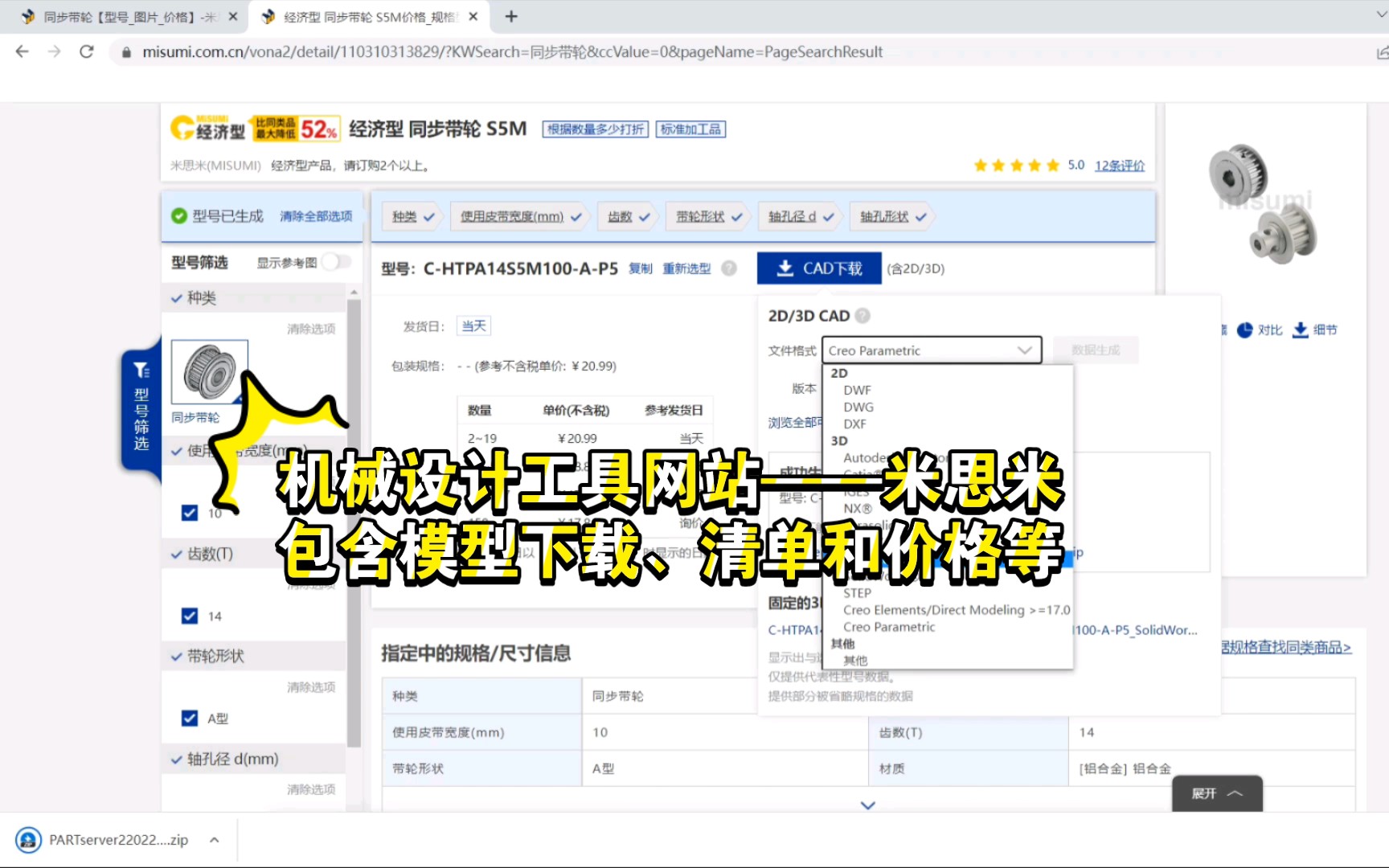This screenshot has height=868, width=1389.
Task: Click the 当天 ship date tag
Action: point(473,325)
